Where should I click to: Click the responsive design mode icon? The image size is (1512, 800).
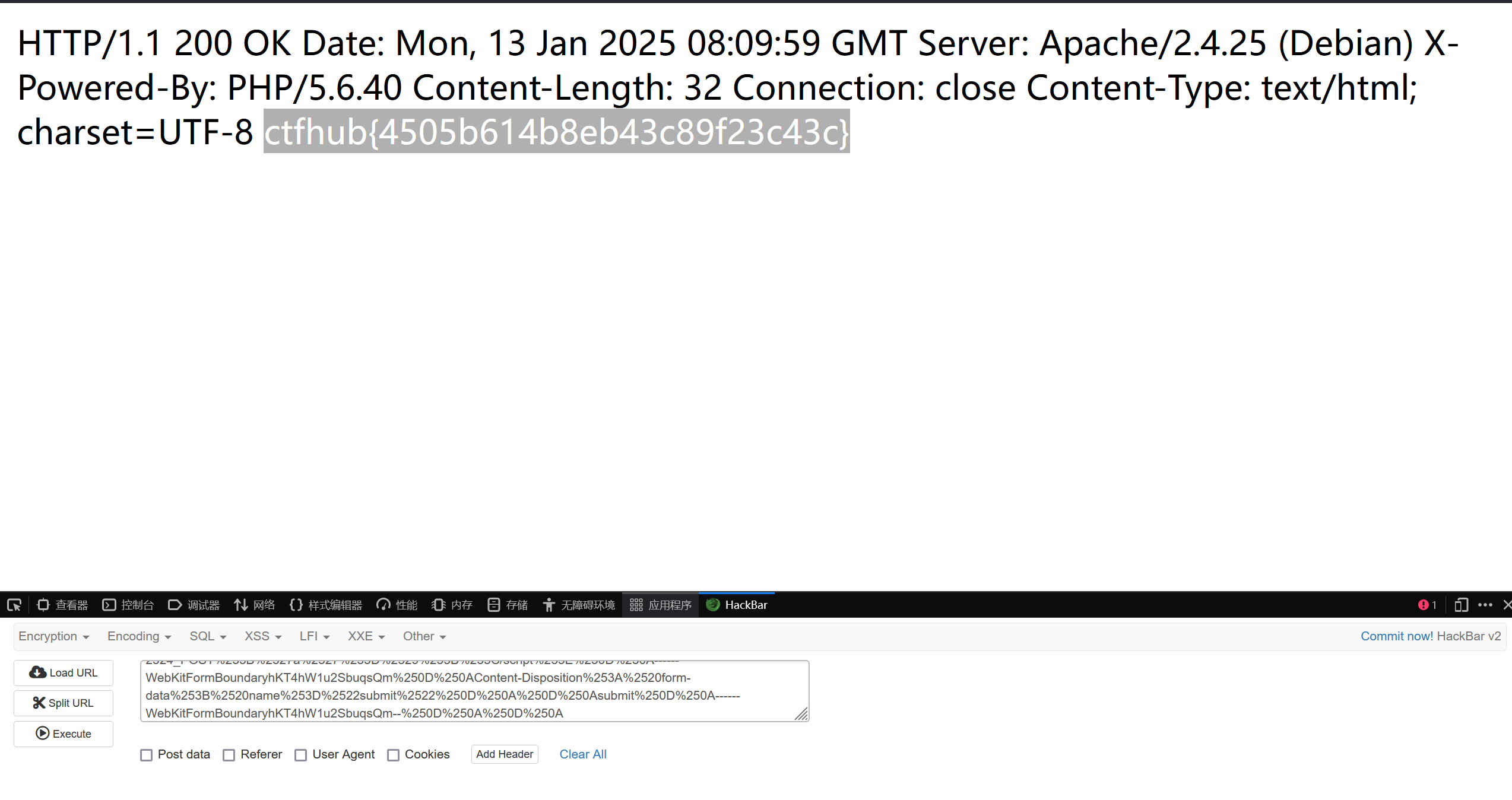[1461, 605]
